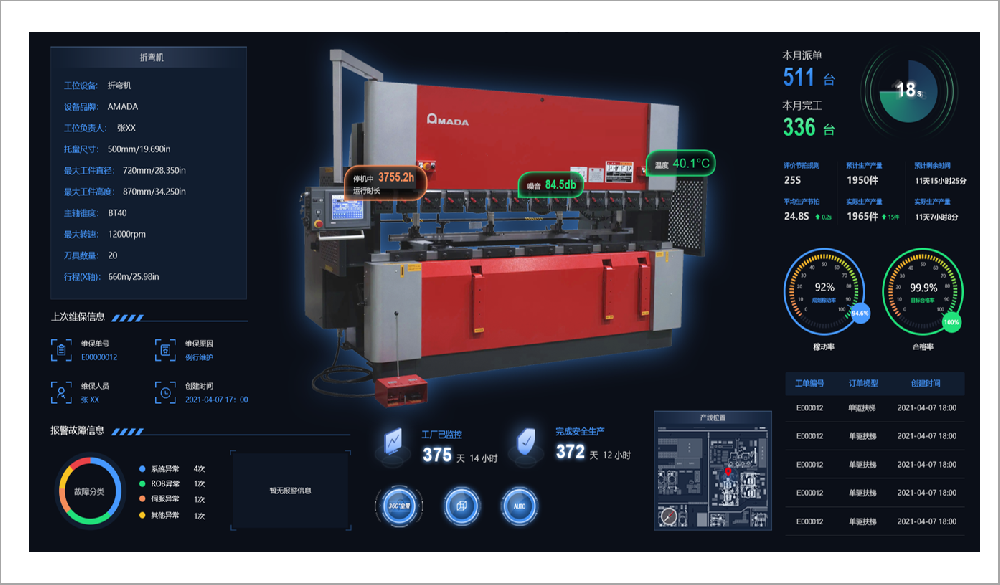Click the 维保单号 clipboard icon
Viewport: 1000px width, 585px height.
point(61,350)
